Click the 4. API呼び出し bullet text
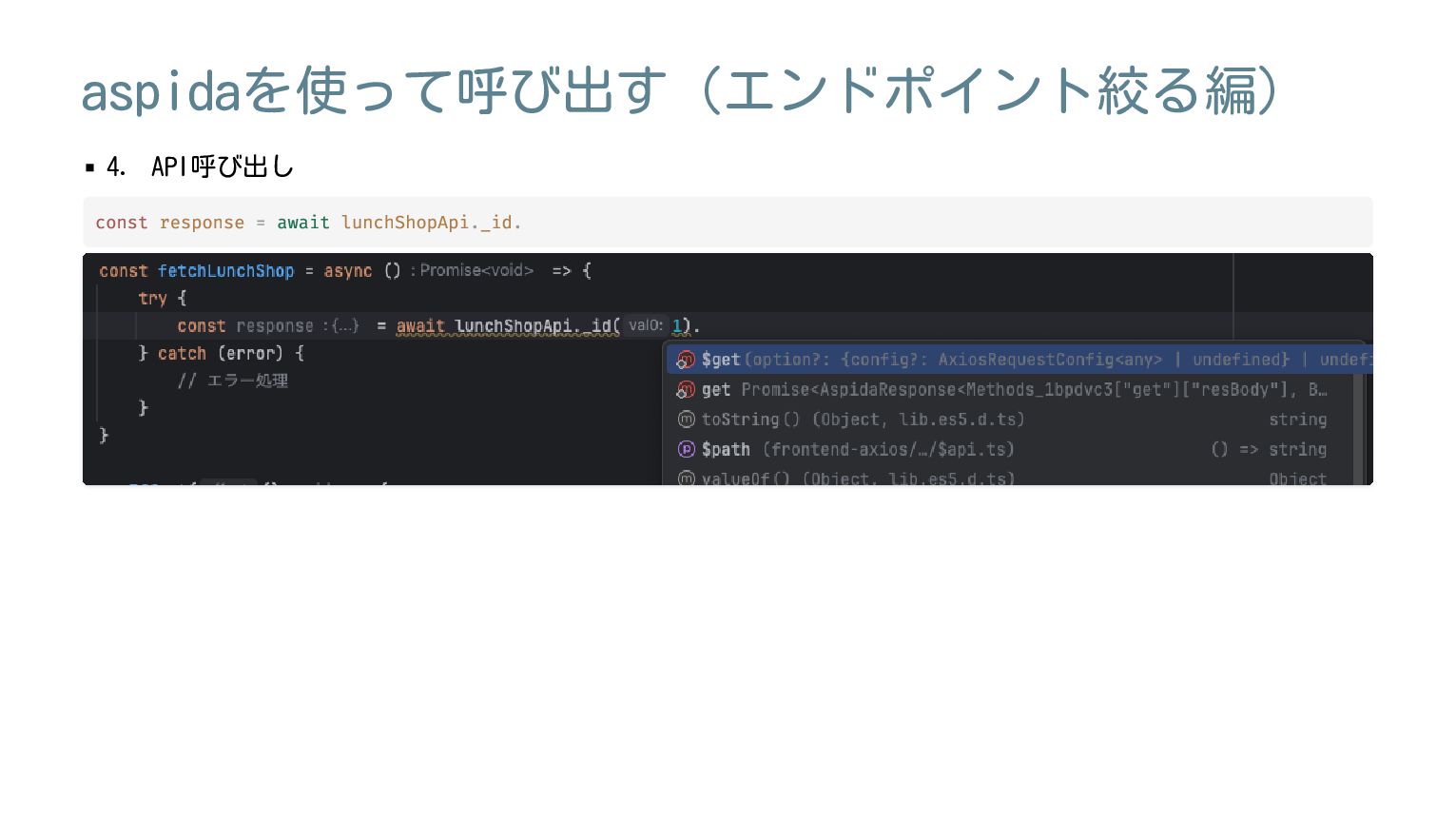Image resolution: width=1456 pixels, height=821 pixels. 201,167
